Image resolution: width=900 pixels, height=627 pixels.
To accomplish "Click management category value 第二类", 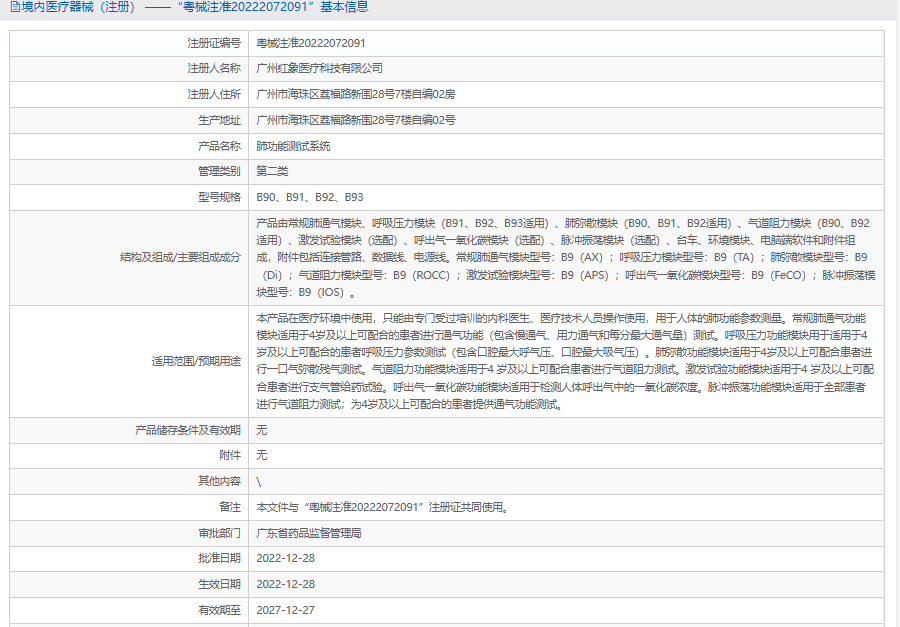I will point(272,171).
